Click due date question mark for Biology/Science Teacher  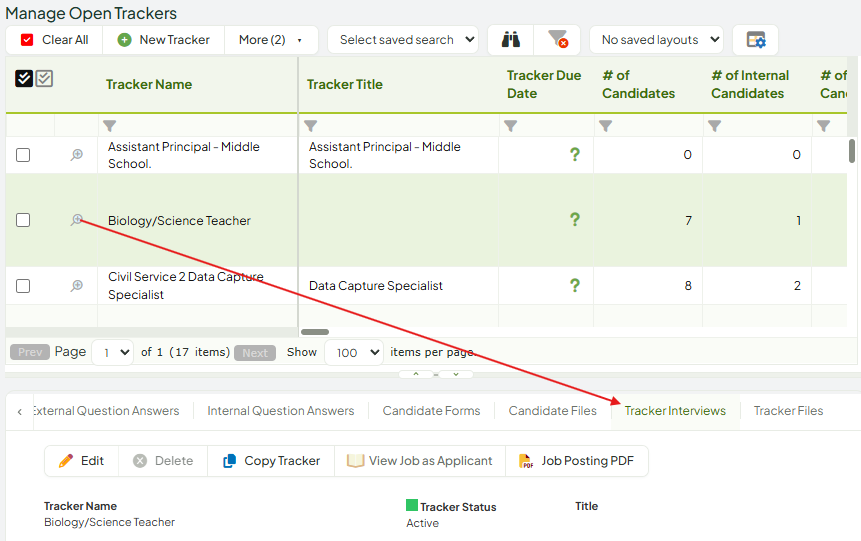coord(574,220)
